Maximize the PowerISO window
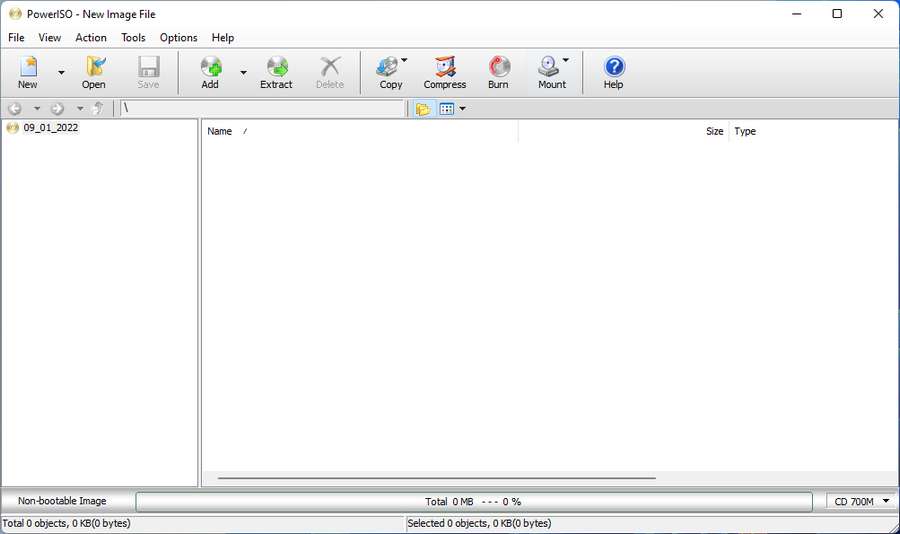900x534 pixels. click(837, 14)
